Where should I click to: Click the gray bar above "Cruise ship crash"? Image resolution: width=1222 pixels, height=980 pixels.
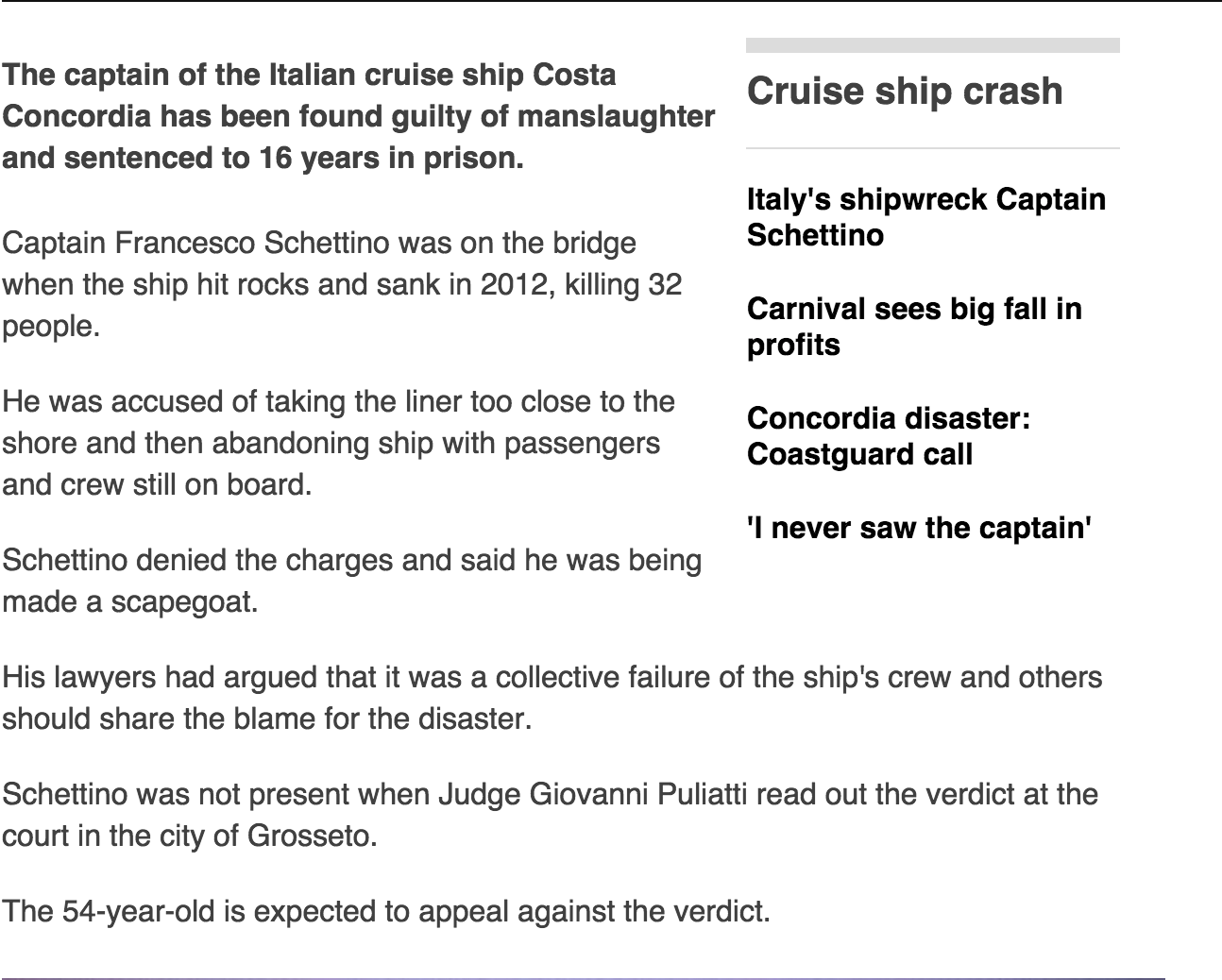pyautogui.click(x=932, y=45)
